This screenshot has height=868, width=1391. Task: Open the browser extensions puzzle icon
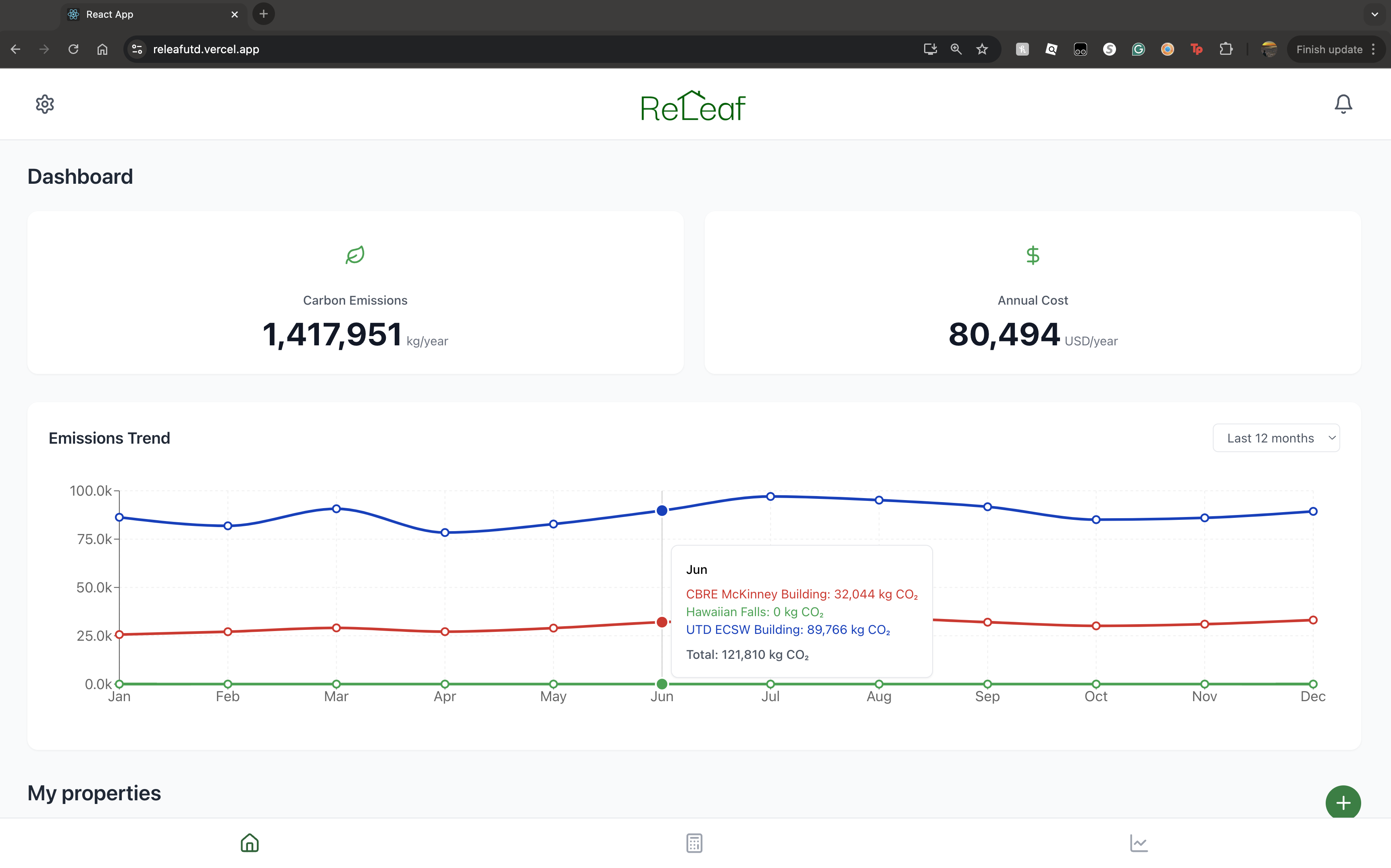tap(1226, 50)
